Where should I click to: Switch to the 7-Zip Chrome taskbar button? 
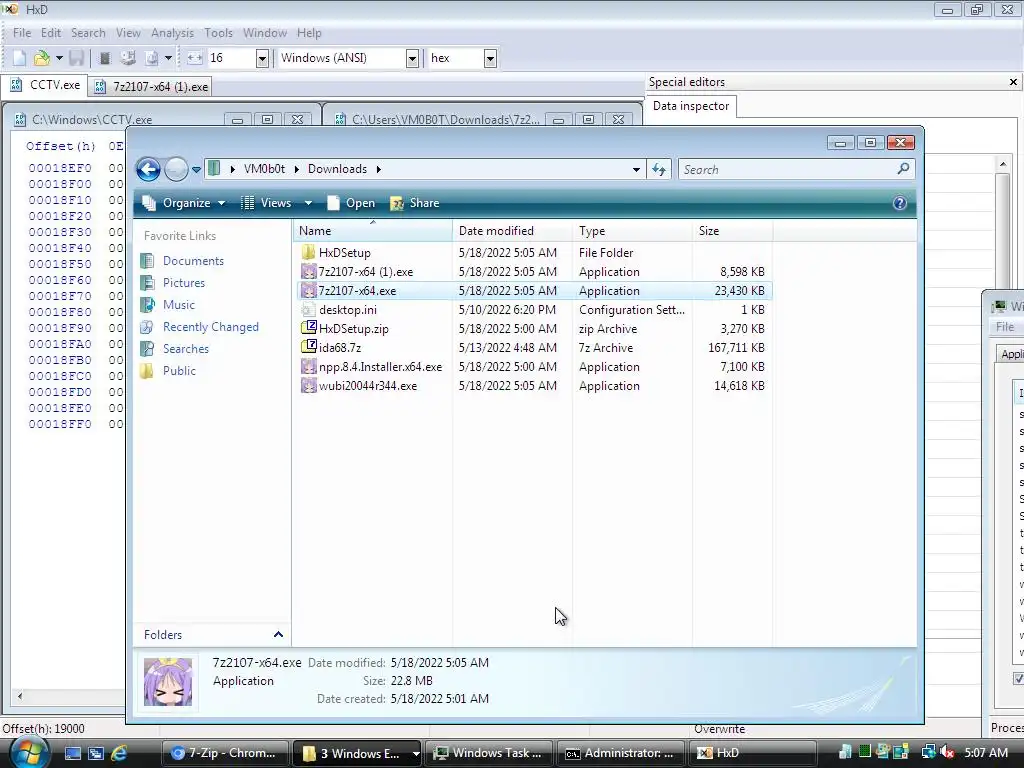(225, 753)
